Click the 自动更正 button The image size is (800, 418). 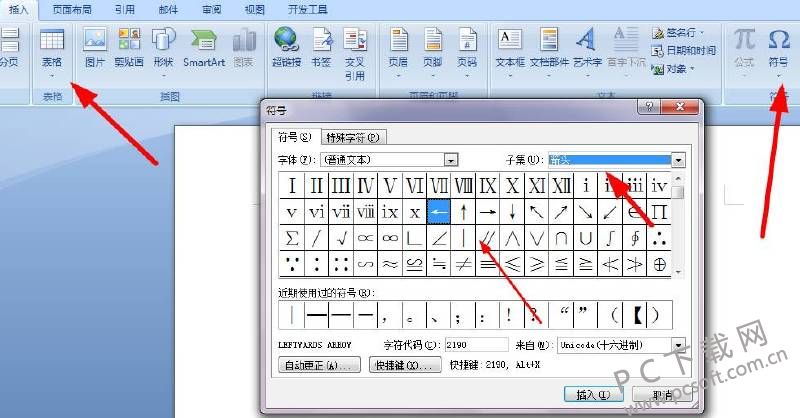tap(319, 366)
